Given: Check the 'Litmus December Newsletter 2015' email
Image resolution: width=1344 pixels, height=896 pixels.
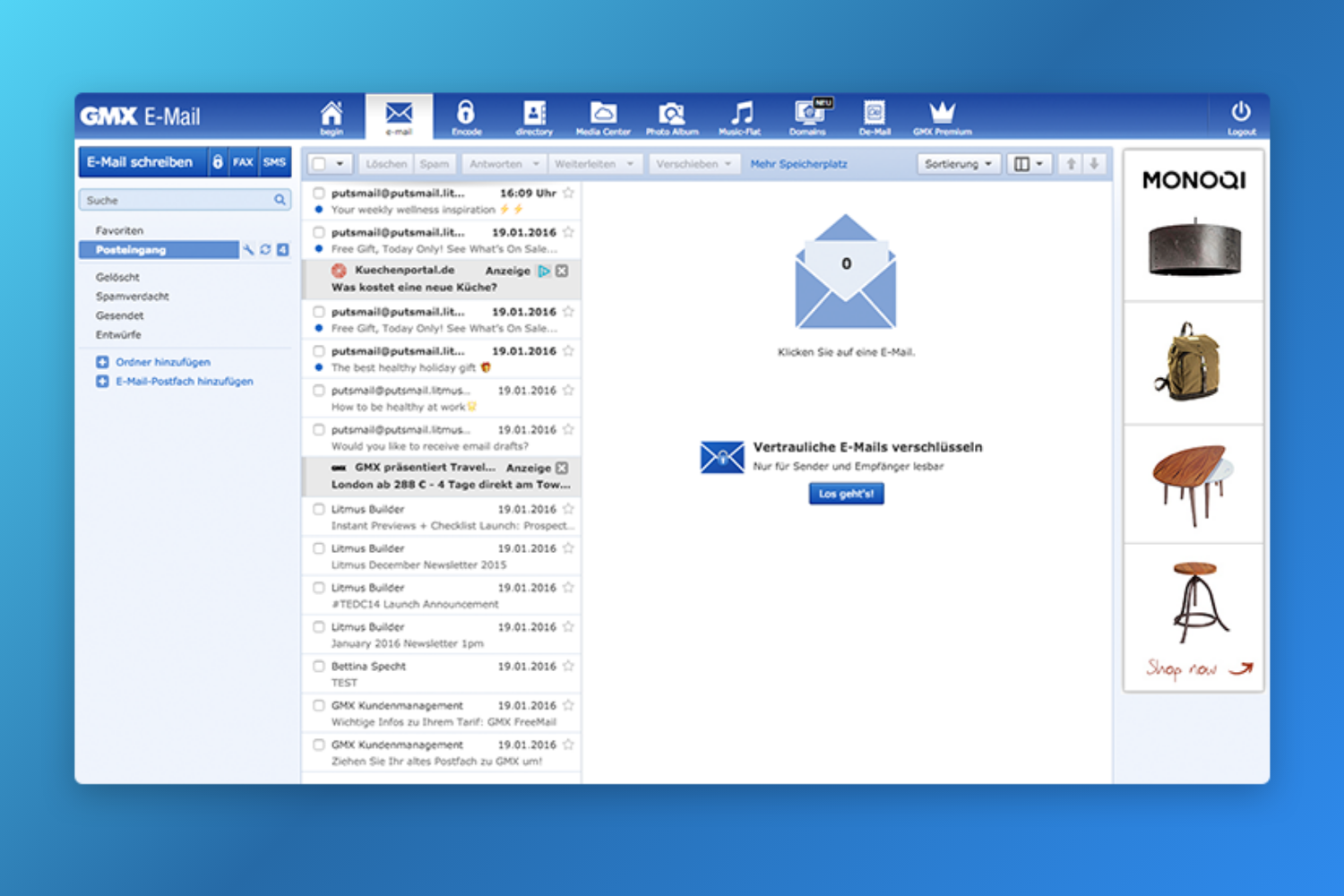Looking at the screenshot, I should pyautogui.click(x=318, y=548).
